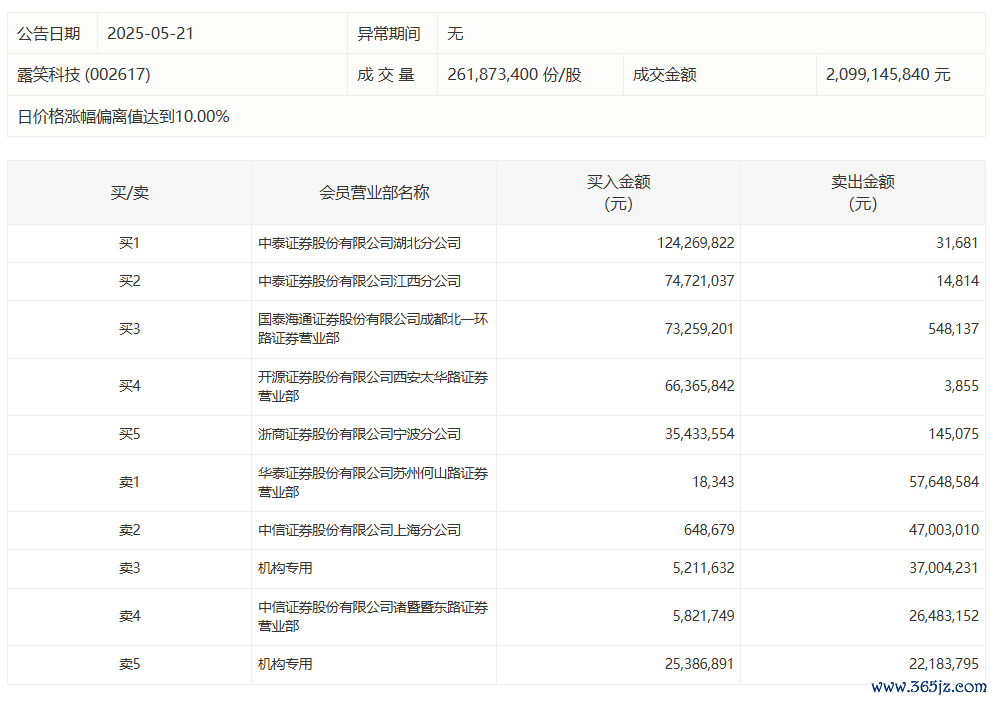This screenshot has height=702, width=994.
Task: Click 华泰证券苏州何山路证券营业部 entry
Action: [x=373, y=483]
